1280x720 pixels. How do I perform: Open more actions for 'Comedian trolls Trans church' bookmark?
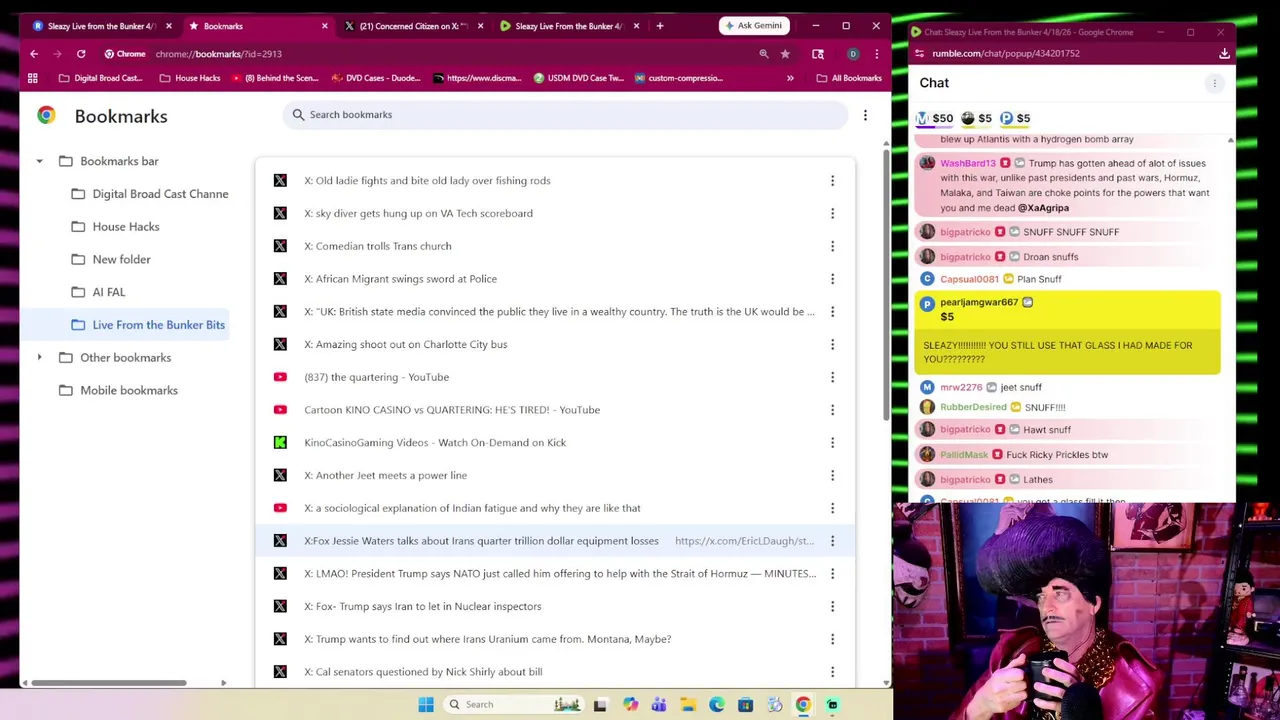832,246
